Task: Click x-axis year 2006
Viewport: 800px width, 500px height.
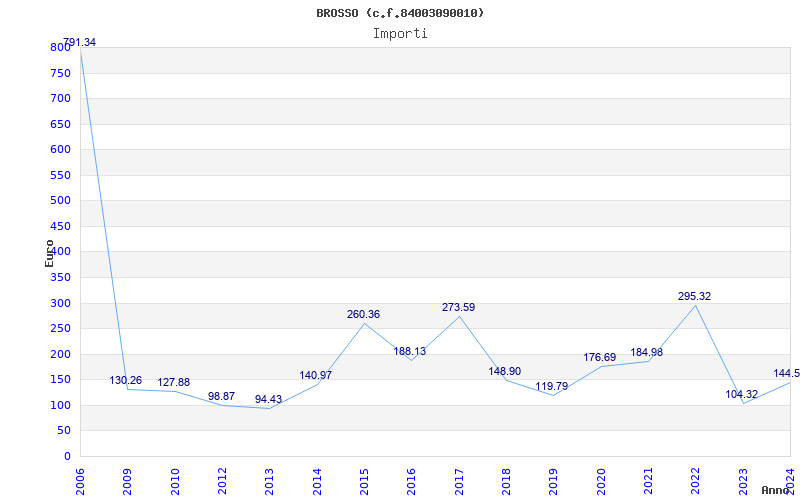Action: point(80,482)
